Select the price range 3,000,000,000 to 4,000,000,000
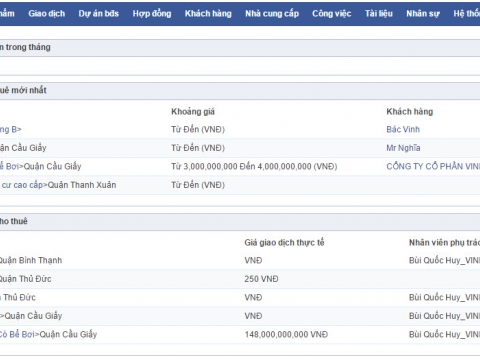This screenshot has width=480, height=360. 254,166
